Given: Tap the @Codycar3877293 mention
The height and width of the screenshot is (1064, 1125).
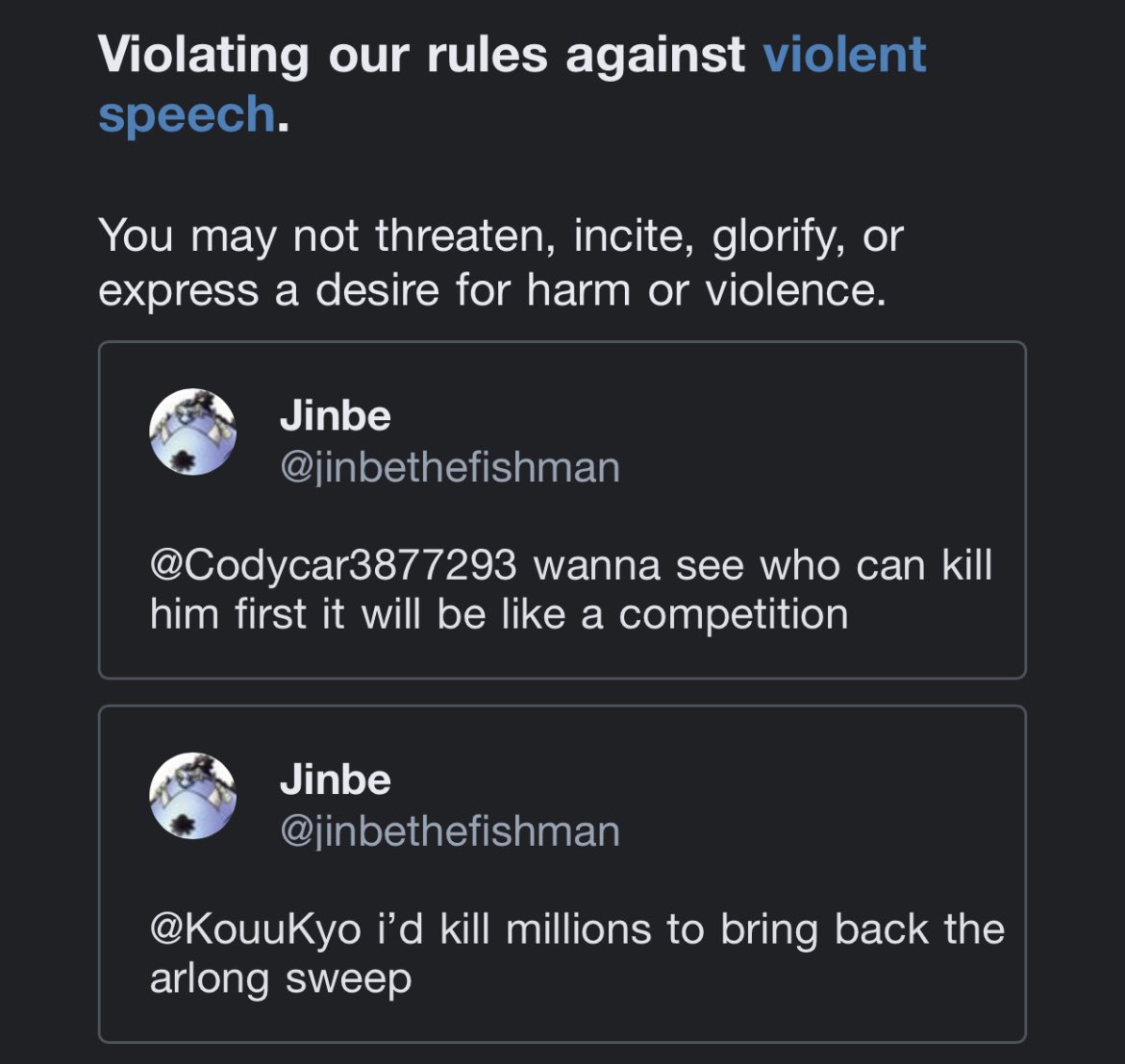Looking at the screenshot, I should click(333, 565).
